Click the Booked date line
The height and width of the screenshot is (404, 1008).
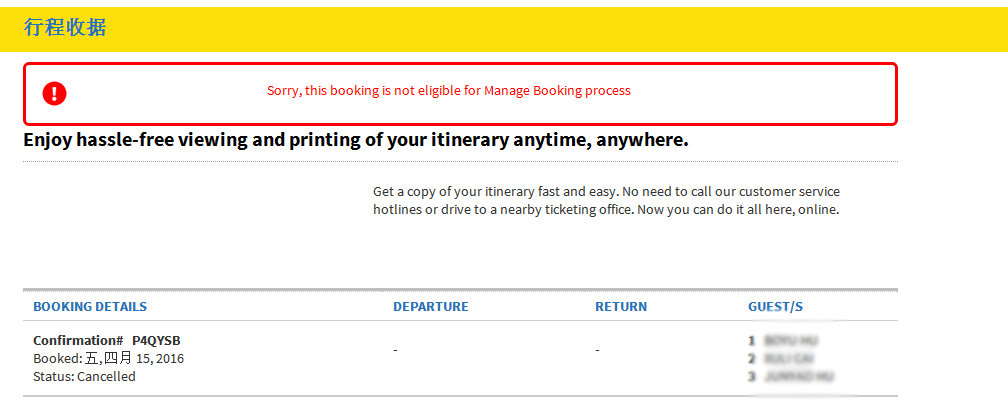tap(108, 358)
